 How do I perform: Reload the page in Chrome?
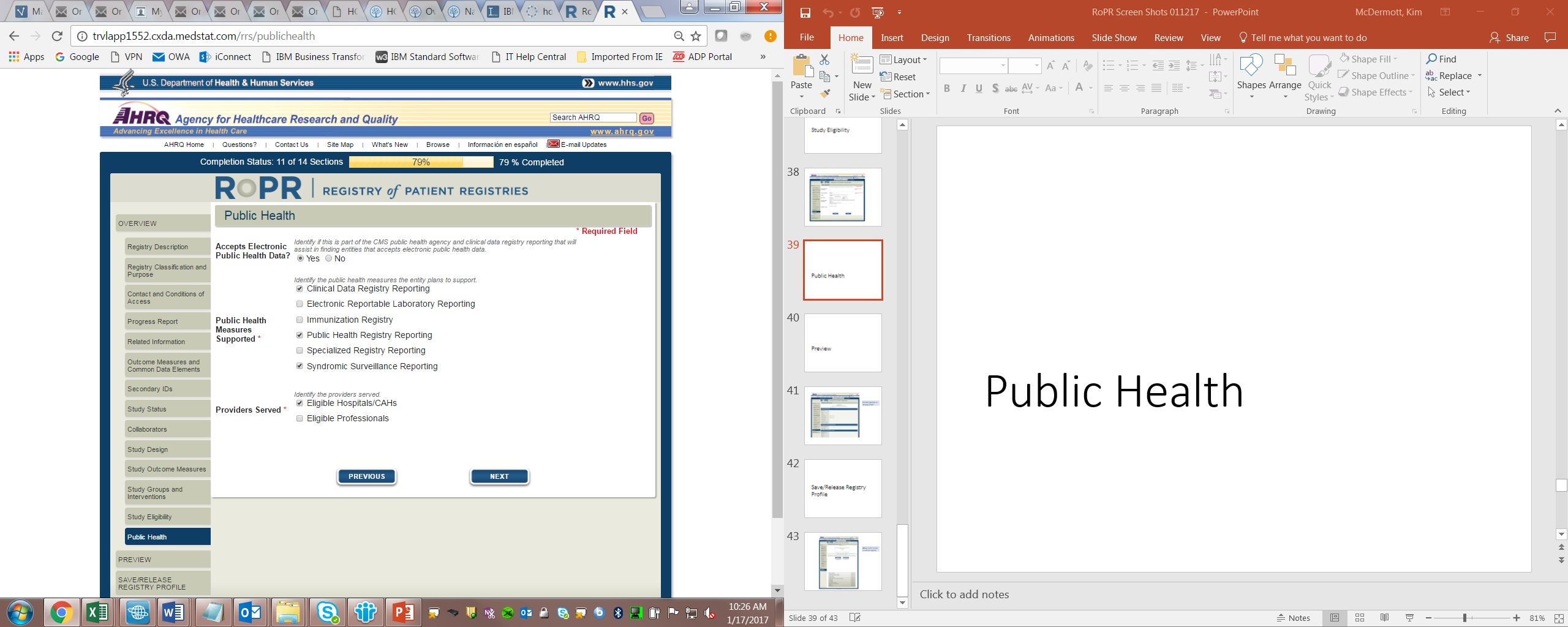coord(57,36)
